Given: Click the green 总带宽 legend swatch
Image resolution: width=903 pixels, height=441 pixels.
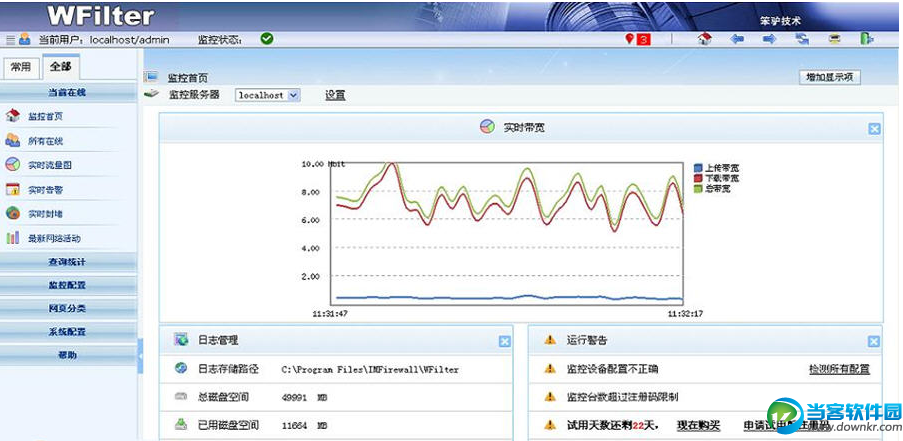Looking at the screenshot, I should point(699,189).
